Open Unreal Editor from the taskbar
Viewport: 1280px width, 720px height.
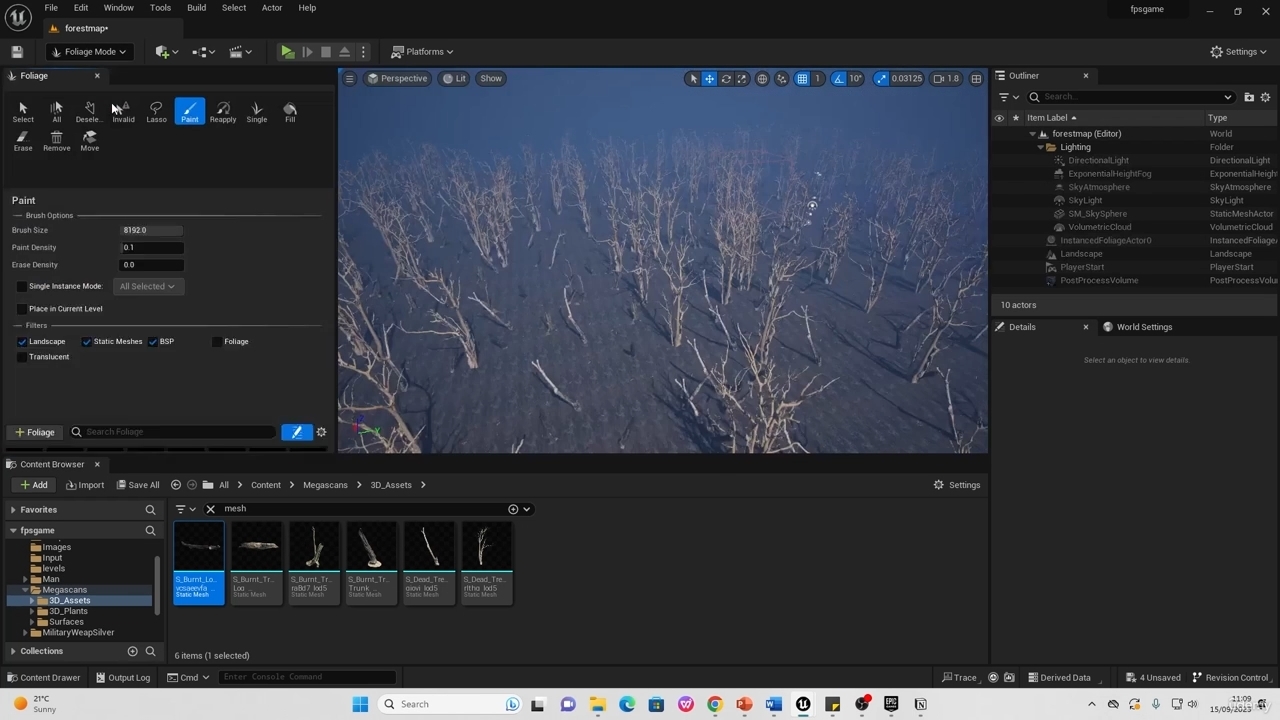[803, 704]
